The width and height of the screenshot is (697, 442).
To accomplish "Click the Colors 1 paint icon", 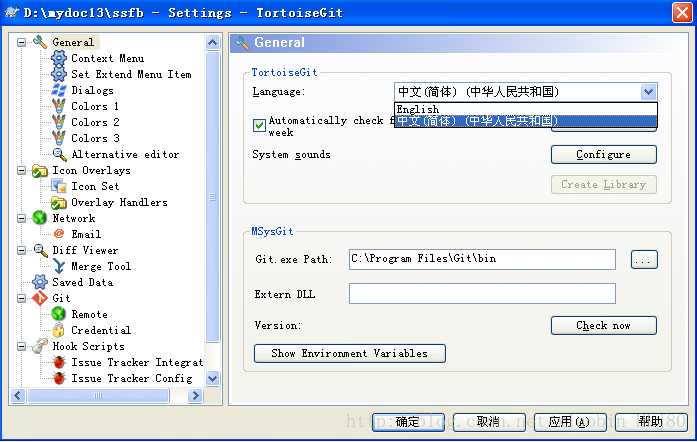I will [x=59, y=106].
